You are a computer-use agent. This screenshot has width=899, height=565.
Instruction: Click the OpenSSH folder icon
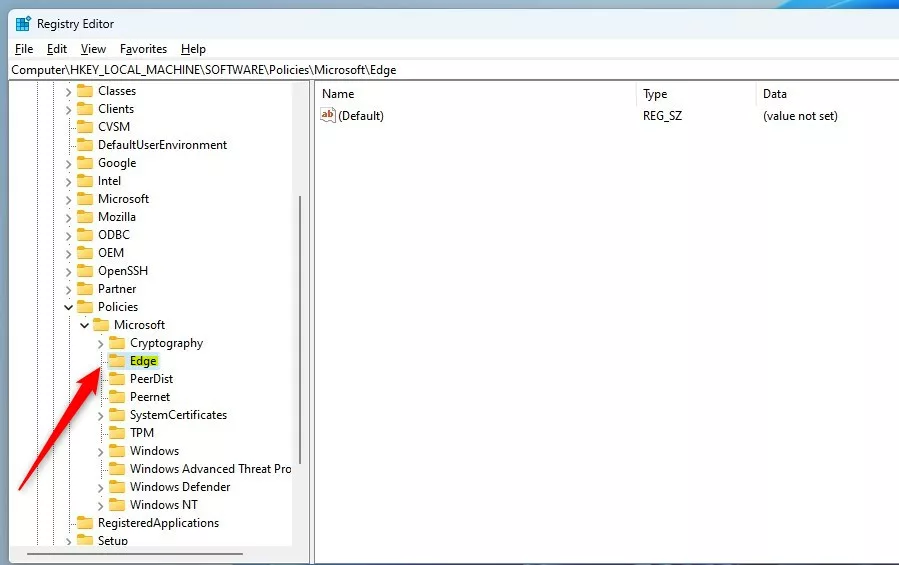(85, 271)
